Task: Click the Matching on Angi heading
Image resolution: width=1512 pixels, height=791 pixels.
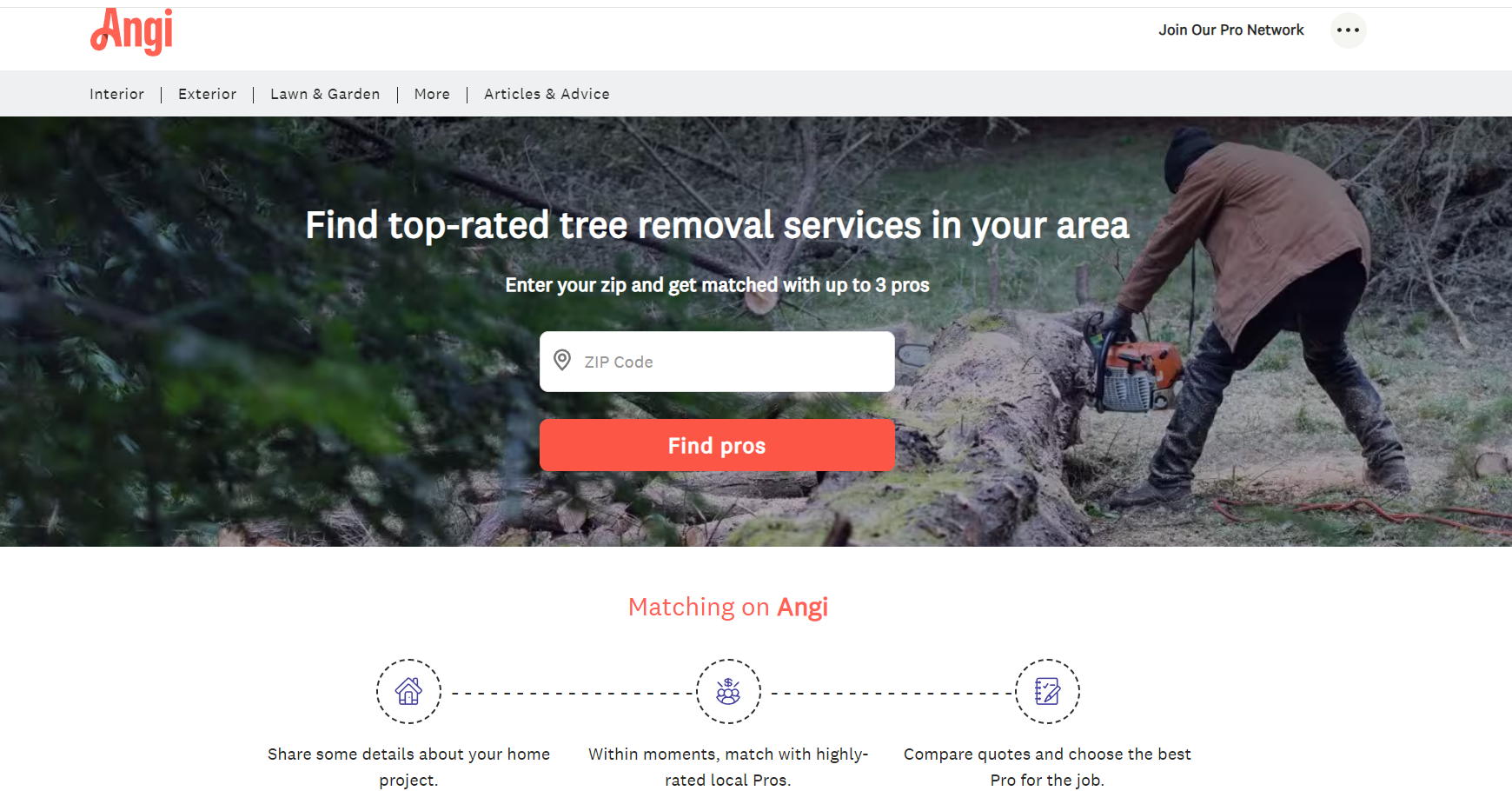Action: pyautogui.click(x=728, y=607)
